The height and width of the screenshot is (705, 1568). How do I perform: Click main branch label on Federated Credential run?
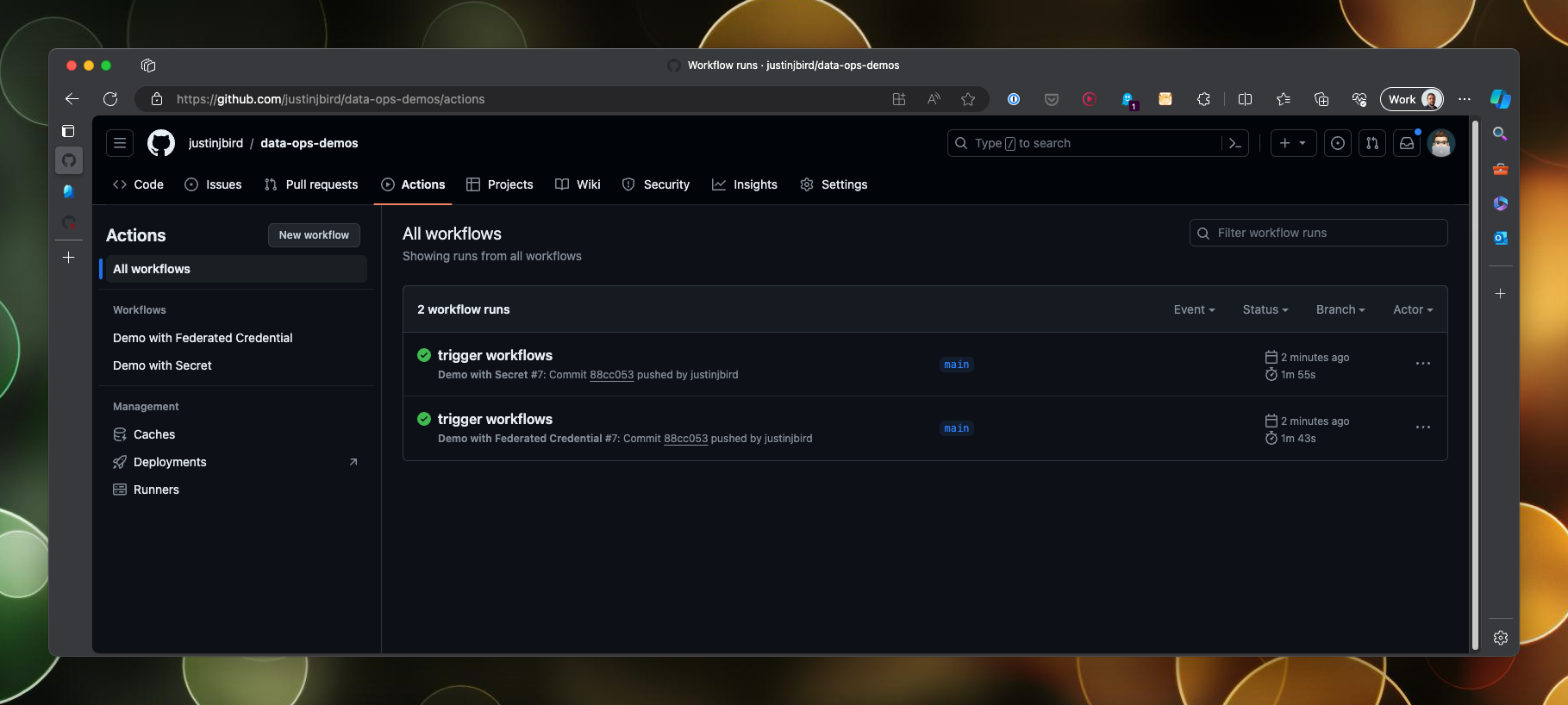tap(957, 428)
